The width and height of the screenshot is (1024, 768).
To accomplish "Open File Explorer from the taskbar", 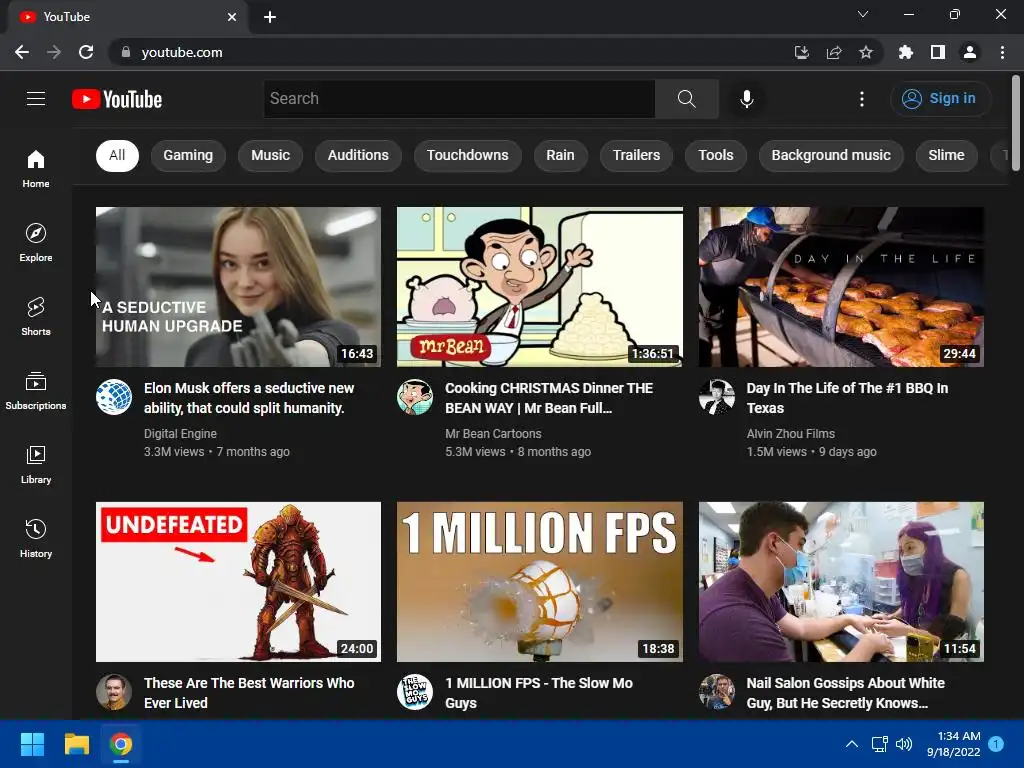I will (76, 744).
